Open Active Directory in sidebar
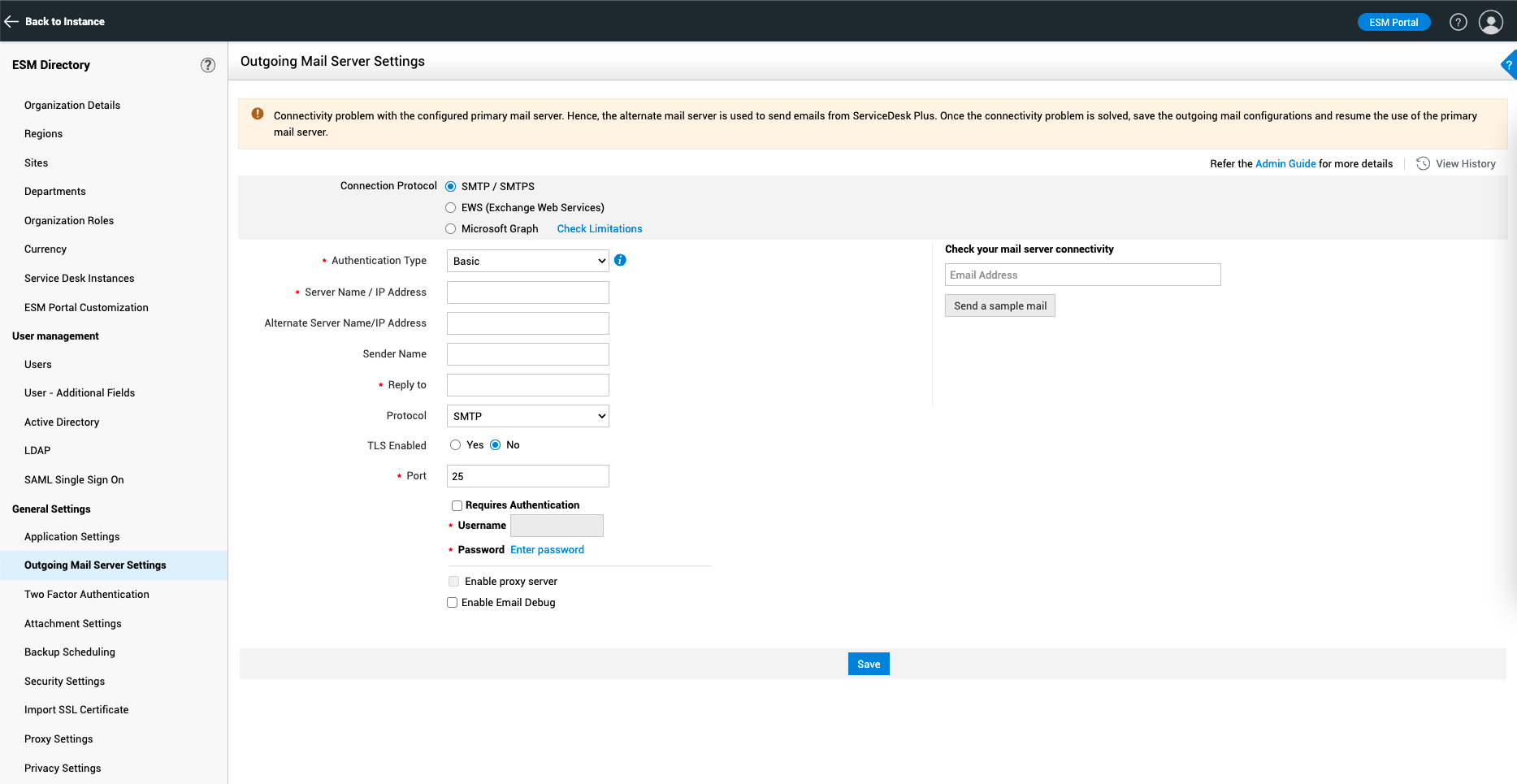The width and height of the screenshot is (1517, 784). tap(62, 422)
